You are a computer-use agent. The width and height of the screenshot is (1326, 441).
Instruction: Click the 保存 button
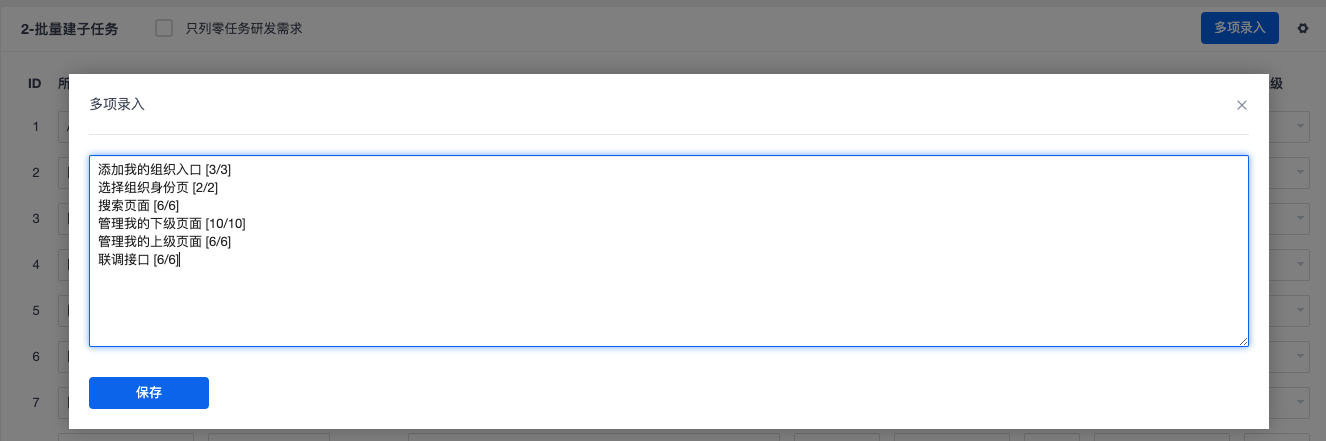pyautogui.click(x=149, y=393)
